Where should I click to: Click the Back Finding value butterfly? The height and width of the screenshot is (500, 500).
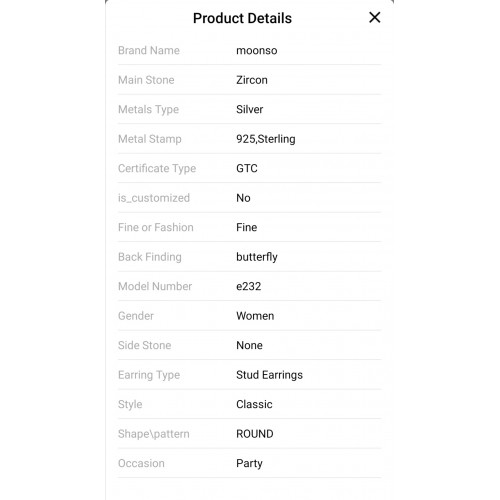[257, 257]
